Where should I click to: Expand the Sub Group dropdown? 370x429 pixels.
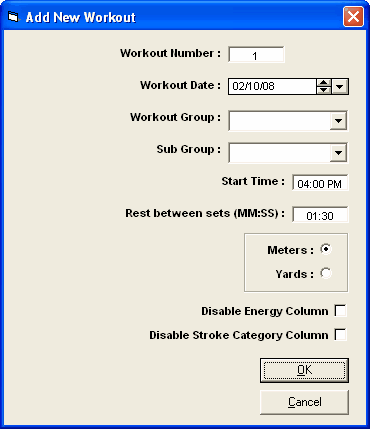click(x=338, y=153)
